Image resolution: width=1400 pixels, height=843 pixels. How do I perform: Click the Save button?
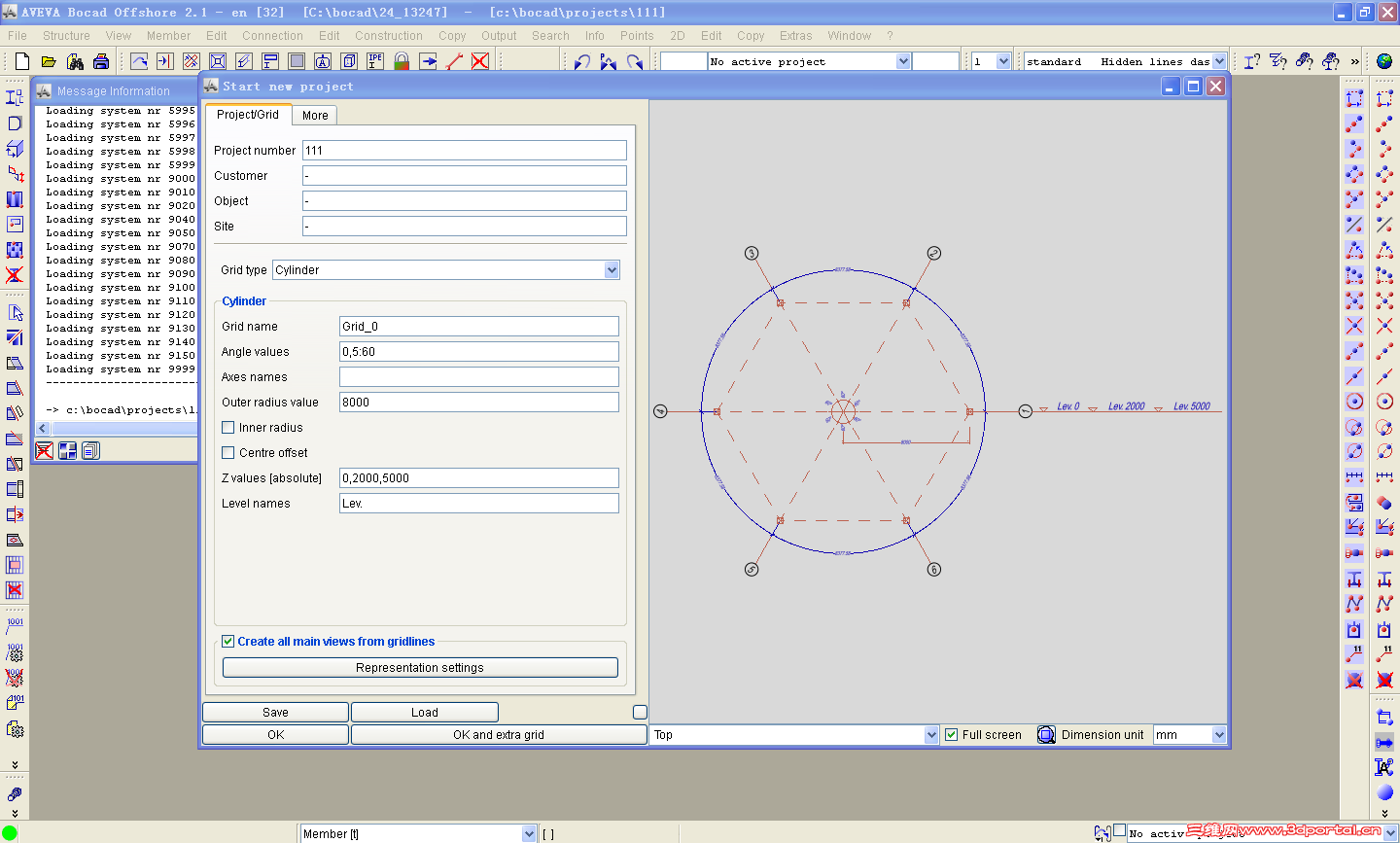[275, 713]
